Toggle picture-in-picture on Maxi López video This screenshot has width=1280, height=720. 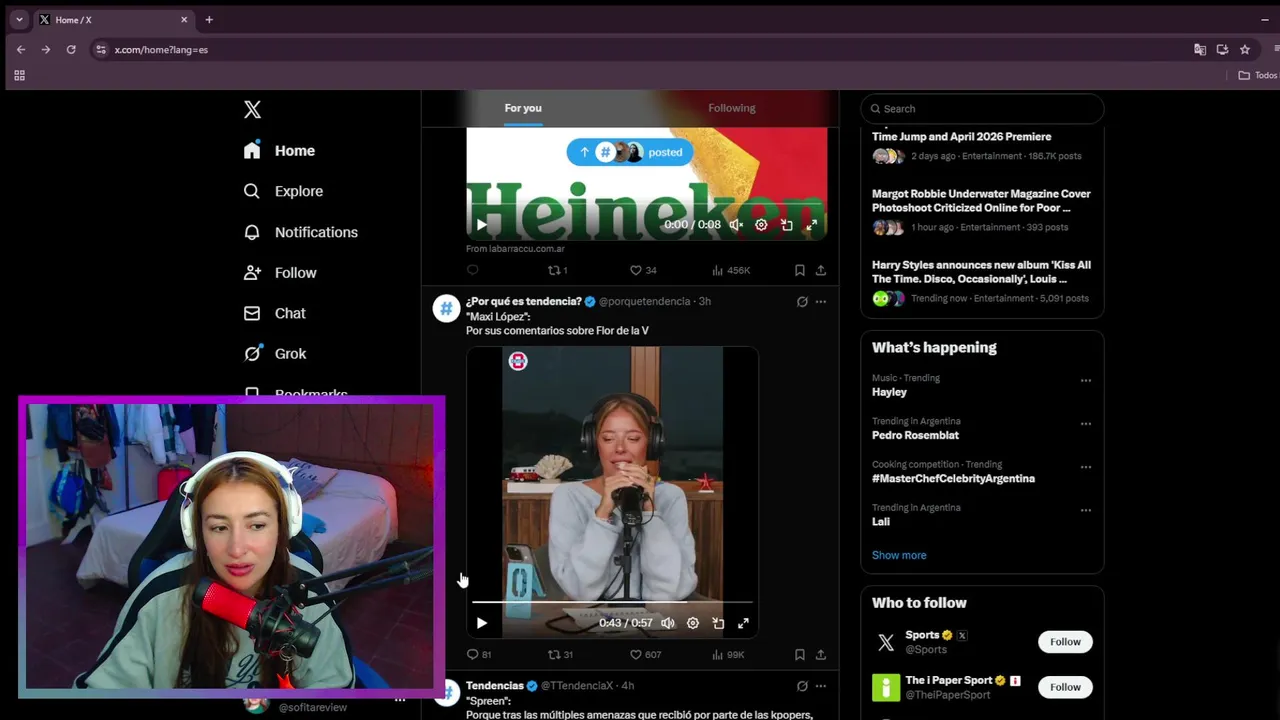(717, 623)
